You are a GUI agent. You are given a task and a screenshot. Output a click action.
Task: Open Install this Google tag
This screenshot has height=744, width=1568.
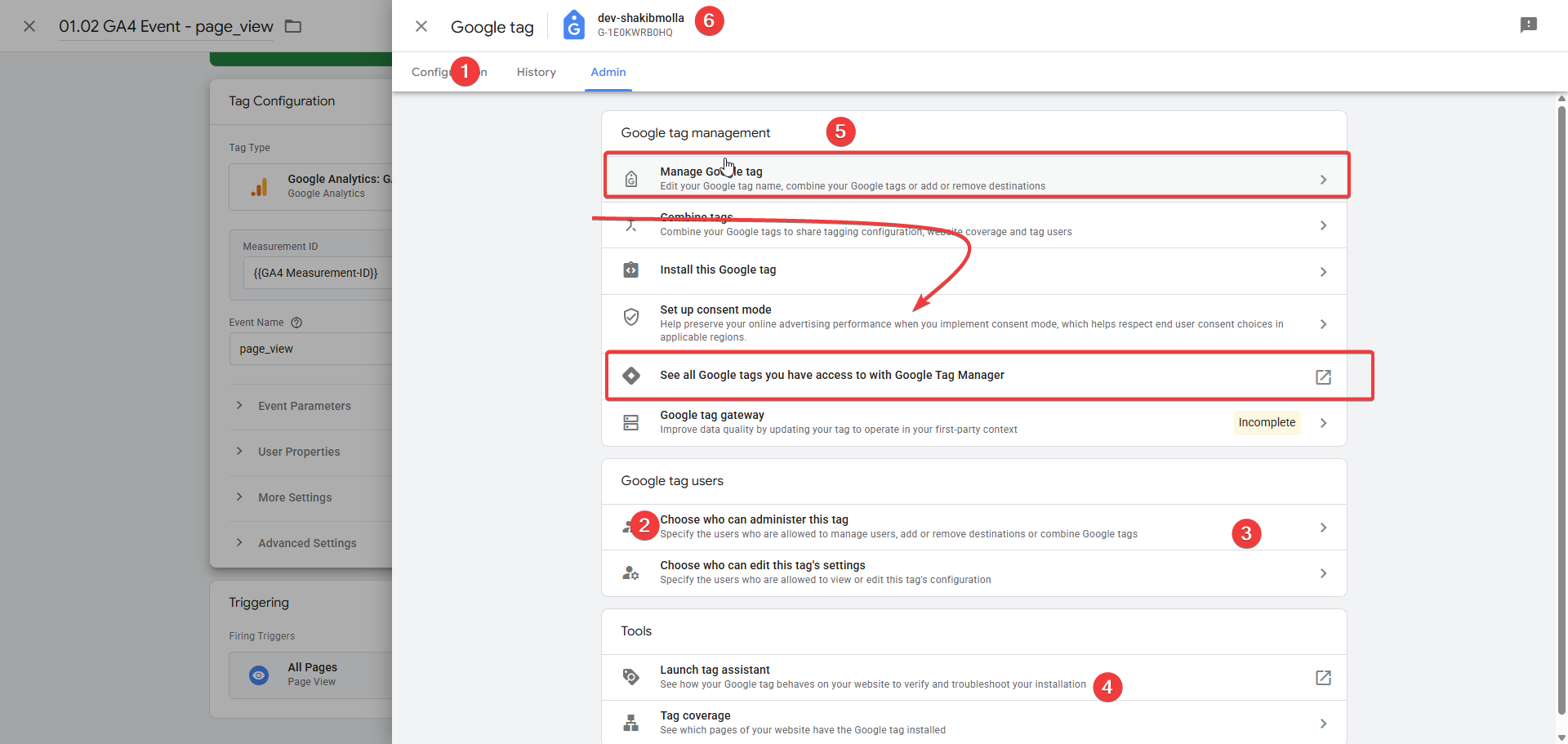coord(974,271)
